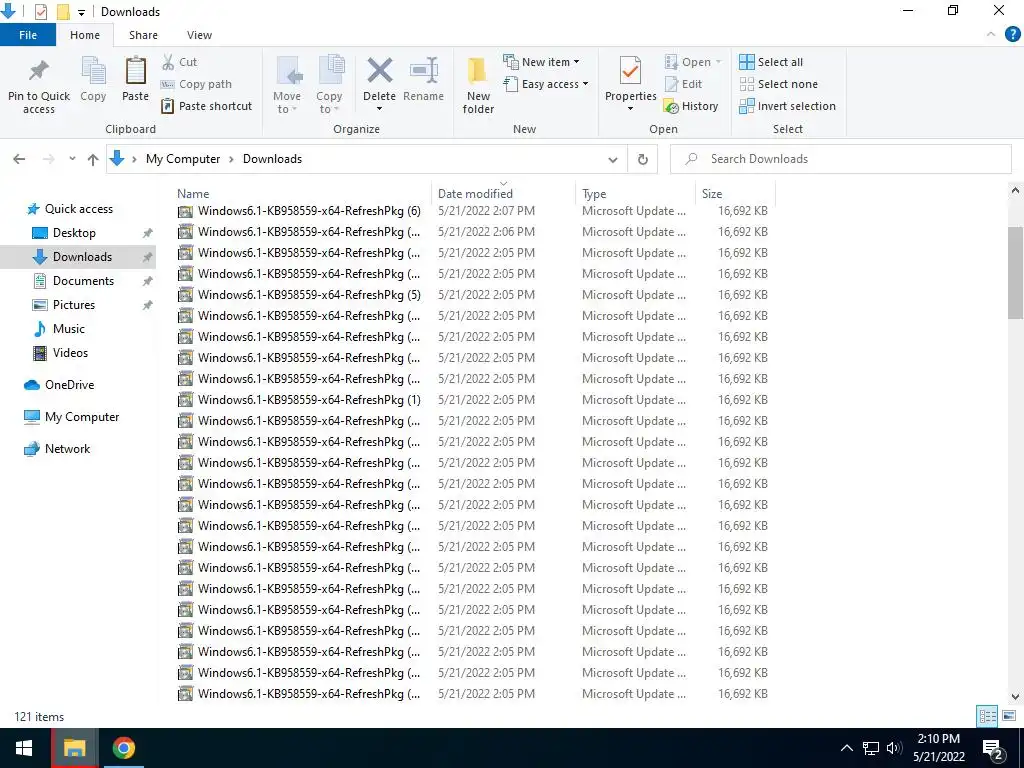Click the Rename ribbon icon
Image resolution: width=1024 pixels, height=768 pixels.
coord(423,71)
